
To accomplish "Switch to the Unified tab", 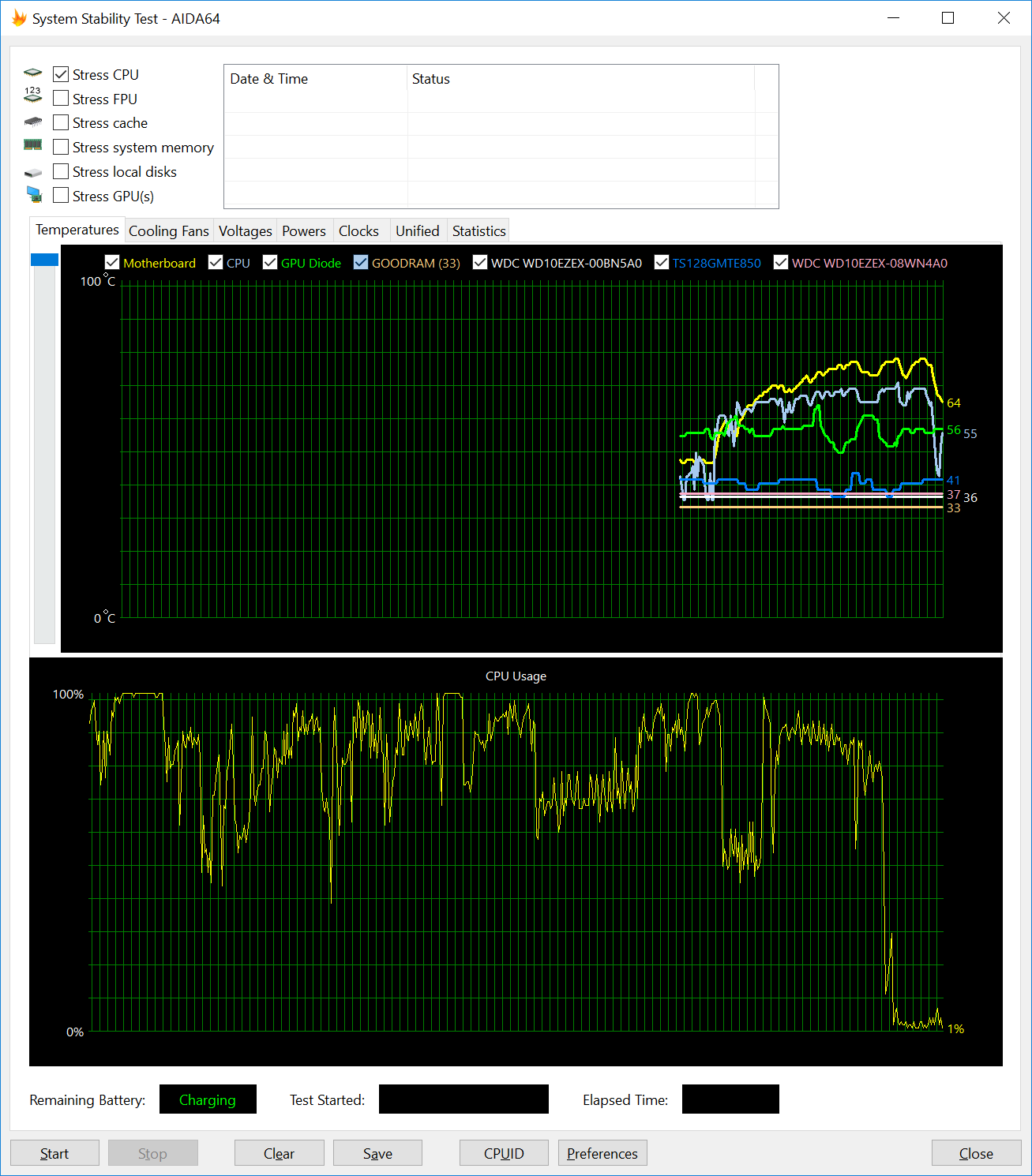I will (418, 231).
